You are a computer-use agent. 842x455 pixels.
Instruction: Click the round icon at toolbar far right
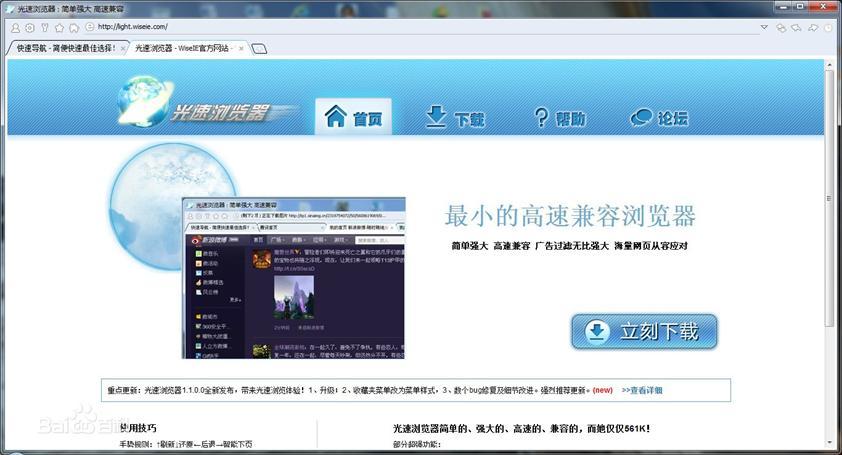point(830,27)
